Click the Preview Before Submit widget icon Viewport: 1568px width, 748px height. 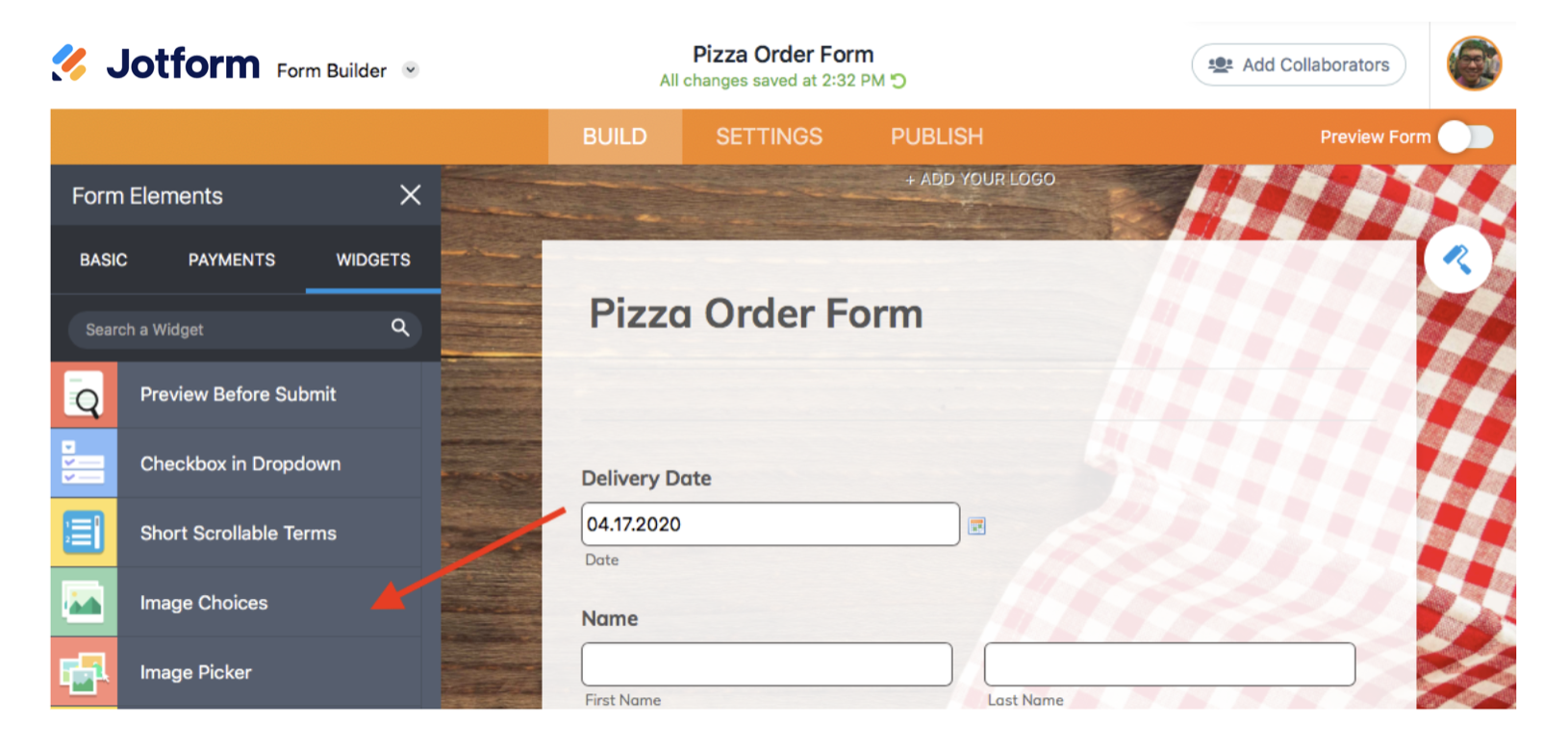point(84,394)
